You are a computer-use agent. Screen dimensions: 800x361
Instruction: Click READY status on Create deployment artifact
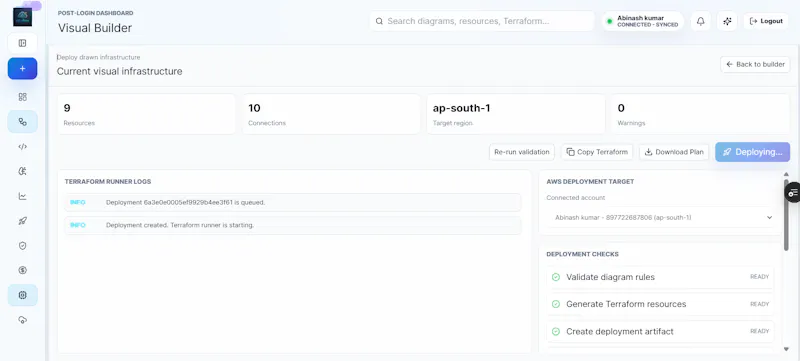pos(759,331)
